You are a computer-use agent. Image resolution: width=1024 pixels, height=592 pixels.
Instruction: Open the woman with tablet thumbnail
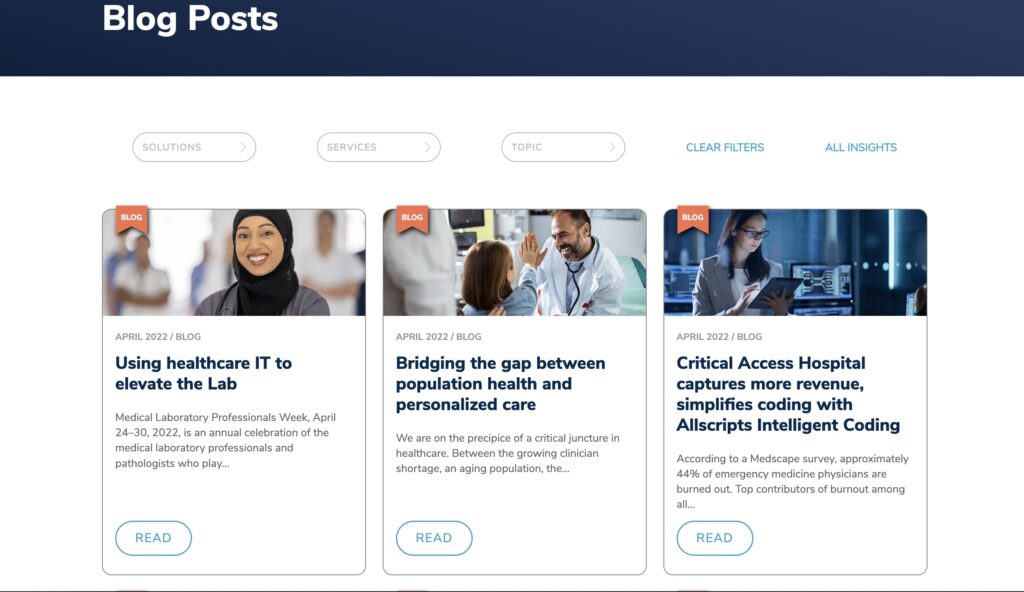(795, 263)
